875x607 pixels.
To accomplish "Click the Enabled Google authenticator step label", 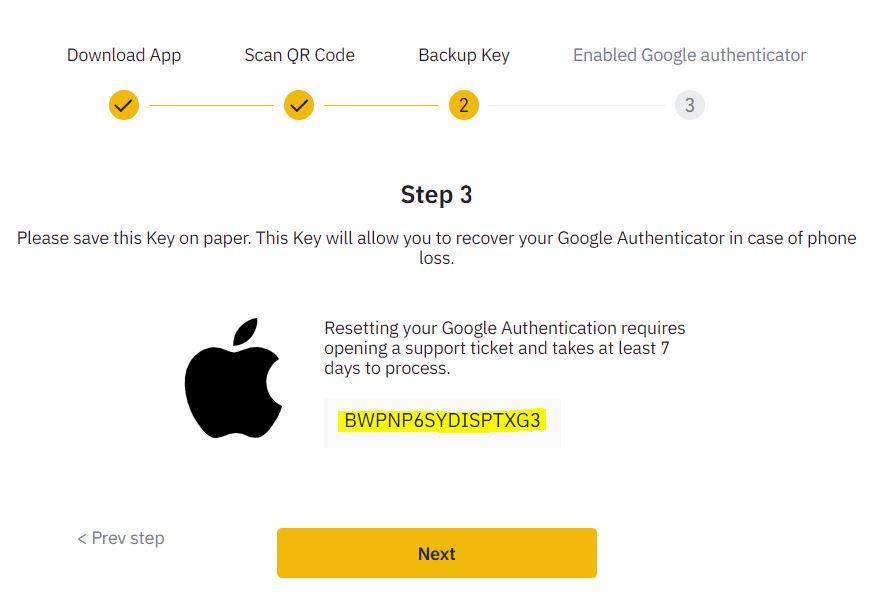I will (x=690, y=55).
